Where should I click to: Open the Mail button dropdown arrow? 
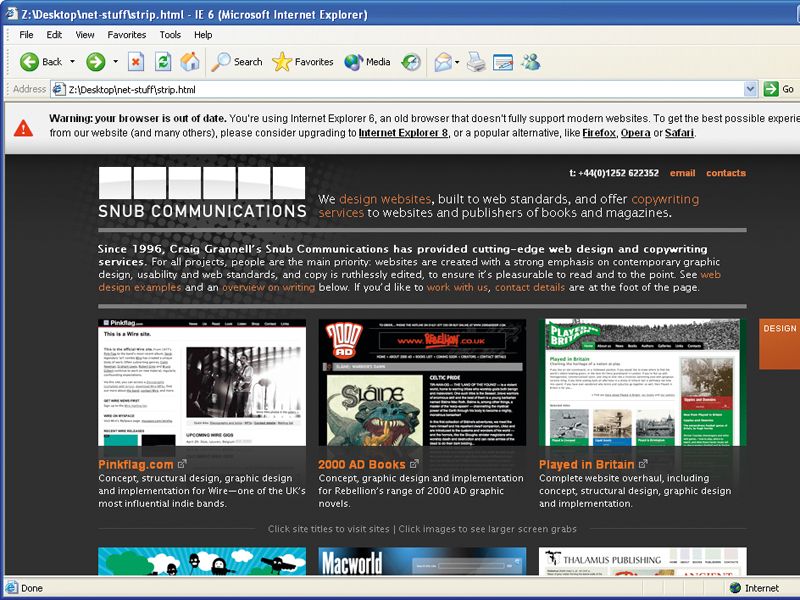[x=457, y=62]
